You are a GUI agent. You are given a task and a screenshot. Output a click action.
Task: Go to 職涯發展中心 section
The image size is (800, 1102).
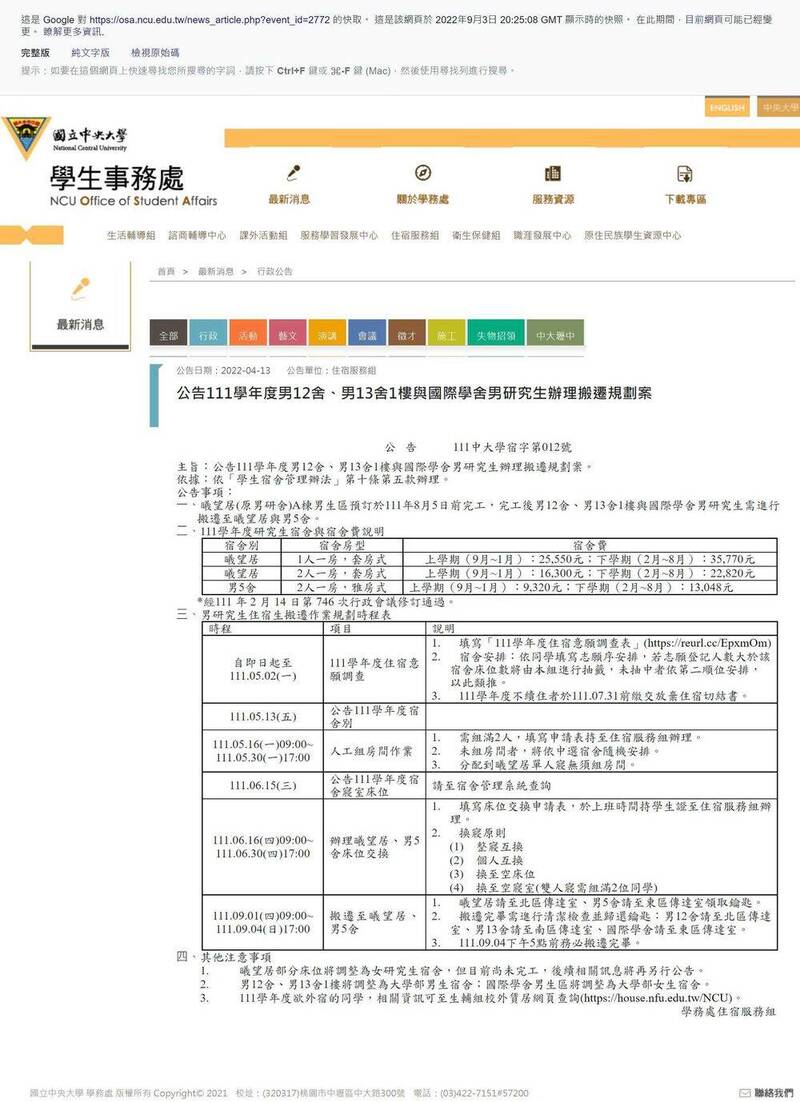pyautogui.click(x=542, y=235)
